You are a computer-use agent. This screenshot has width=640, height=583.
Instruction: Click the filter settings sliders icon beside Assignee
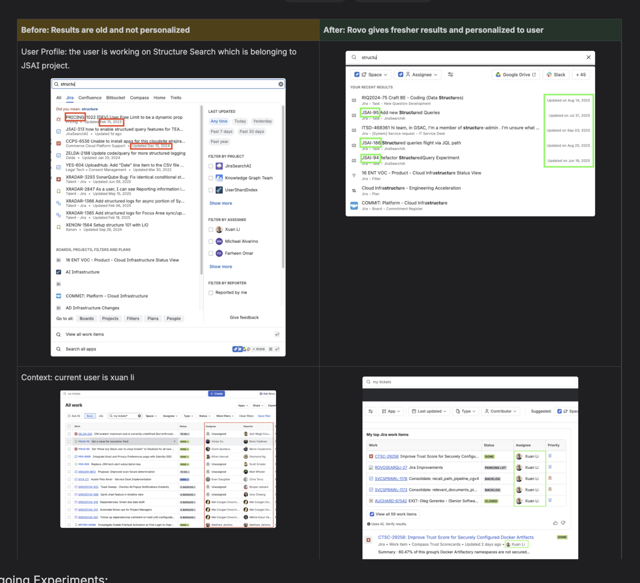pyautogui.click(x=450, y=75)
